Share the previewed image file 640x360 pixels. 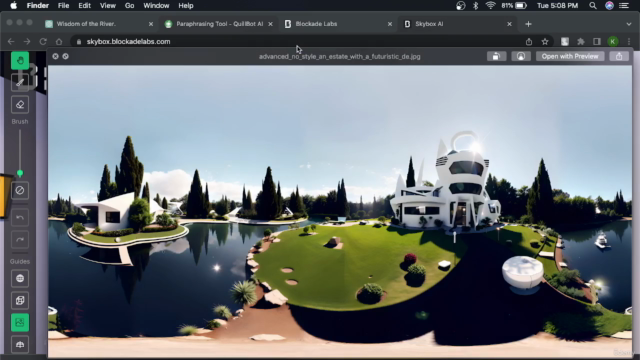[619, 56]
